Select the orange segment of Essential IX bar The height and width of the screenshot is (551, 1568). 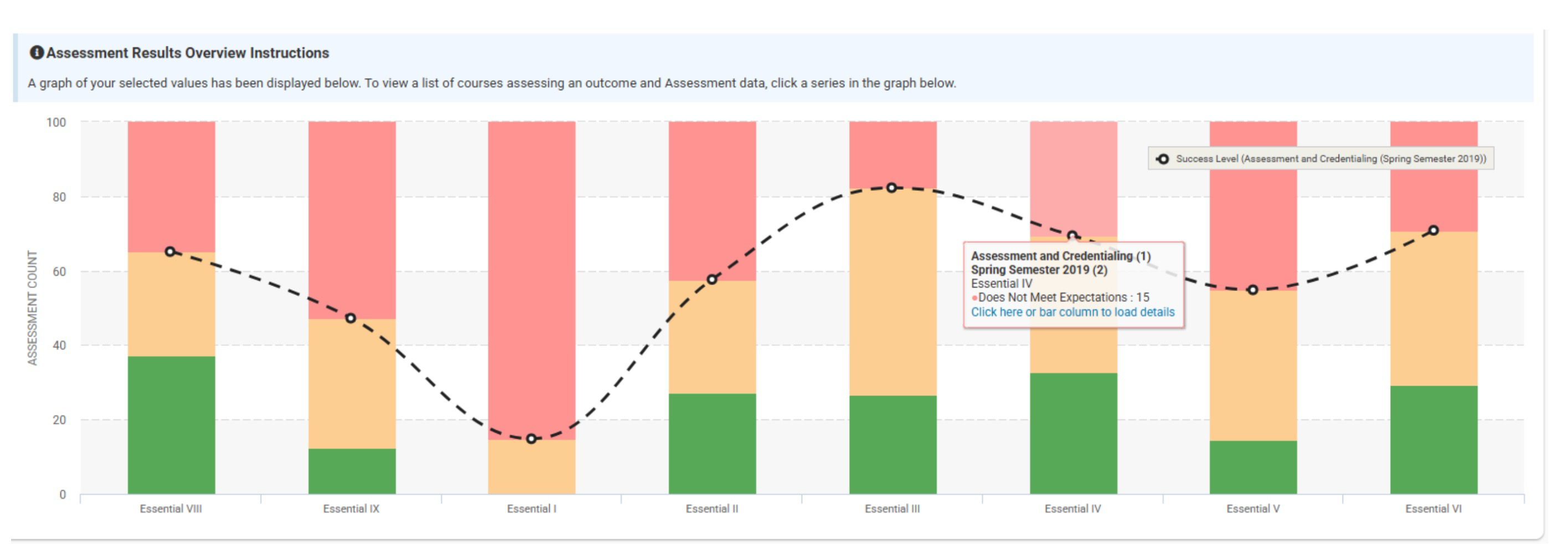tap(352, 383)
